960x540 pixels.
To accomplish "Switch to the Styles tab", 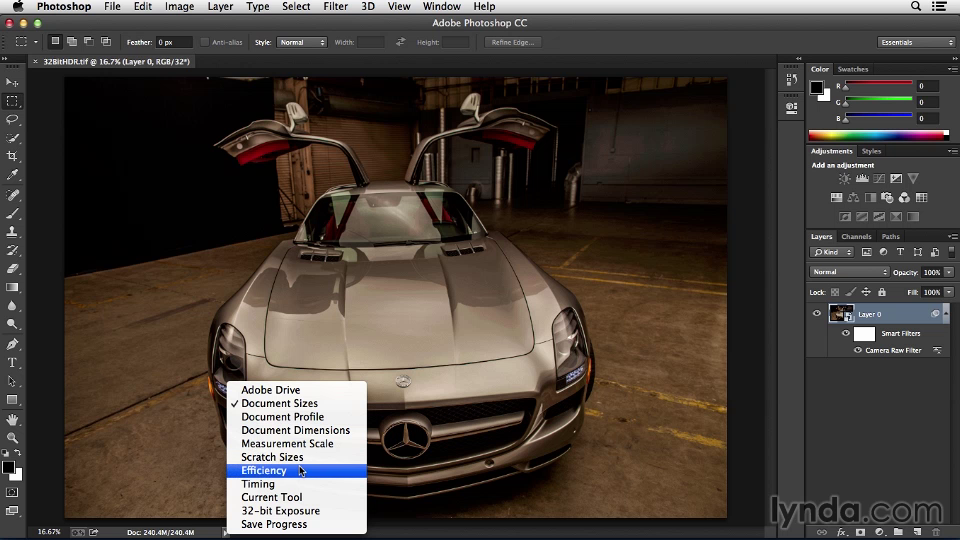I will point(871,151).
